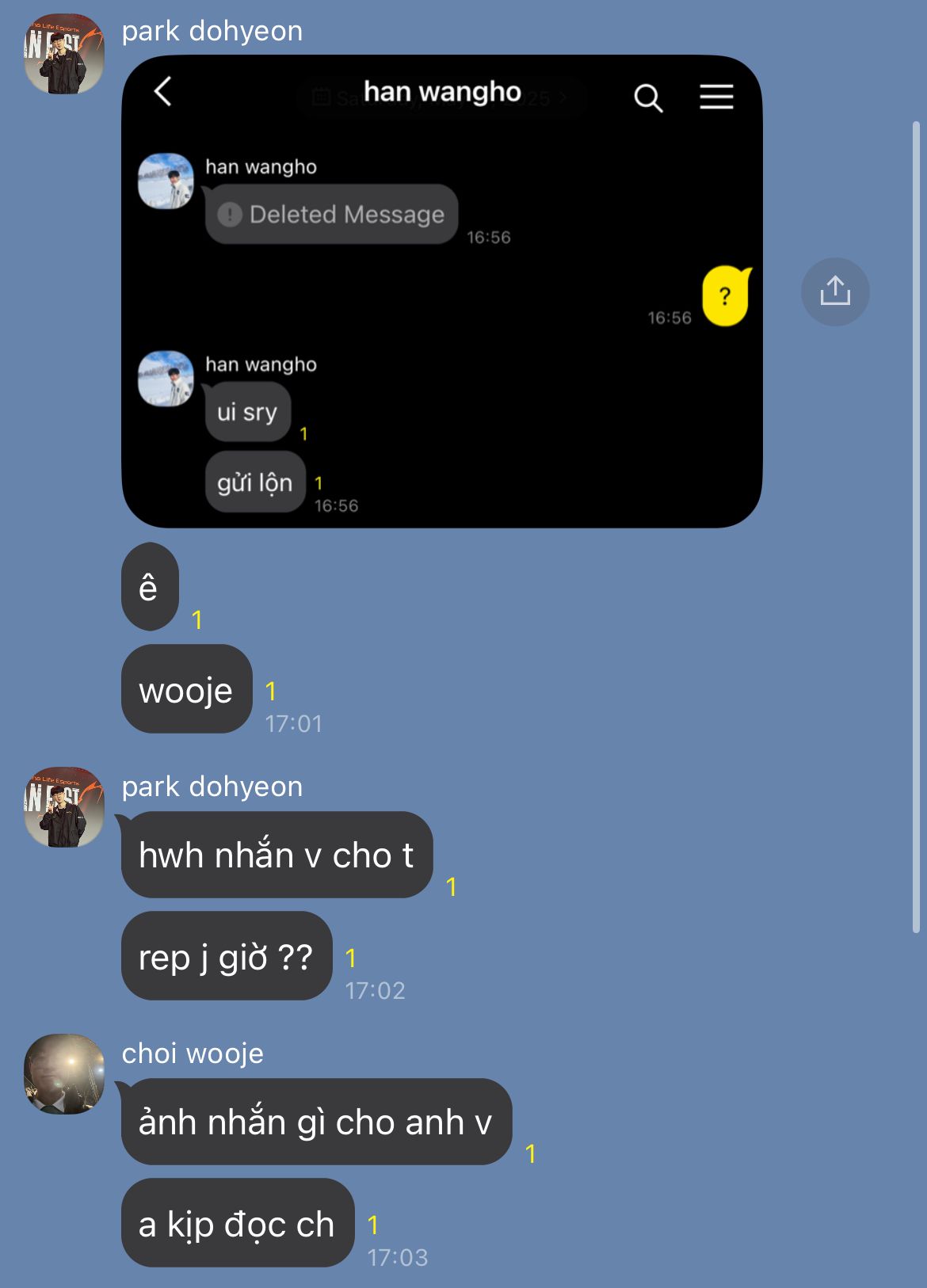Select the 'ê' message bubble
Screen dimensions: 927x1288
[150, 587]
